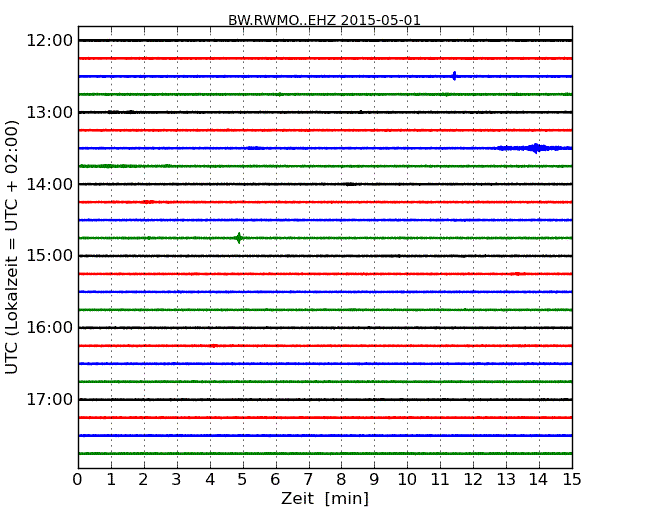Click the green spike event near minute 5
The width and height of the screenshot is (650, 520).
[x=239, y=238]
